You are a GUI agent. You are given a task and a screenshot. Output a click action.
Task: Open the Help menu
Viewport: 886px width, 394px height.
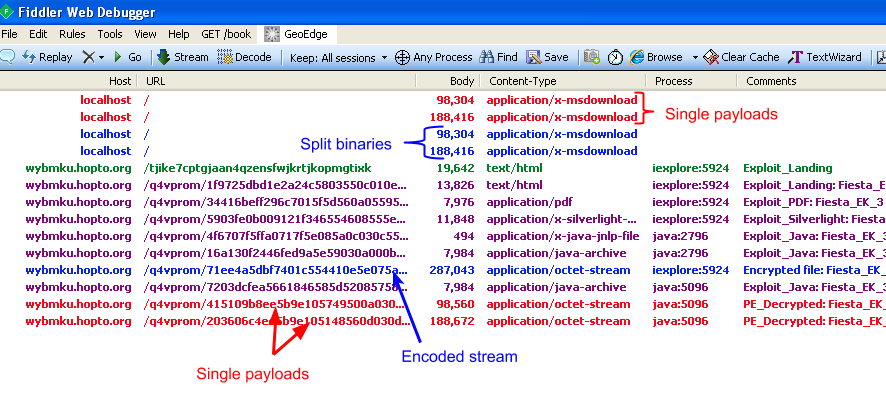179,34
